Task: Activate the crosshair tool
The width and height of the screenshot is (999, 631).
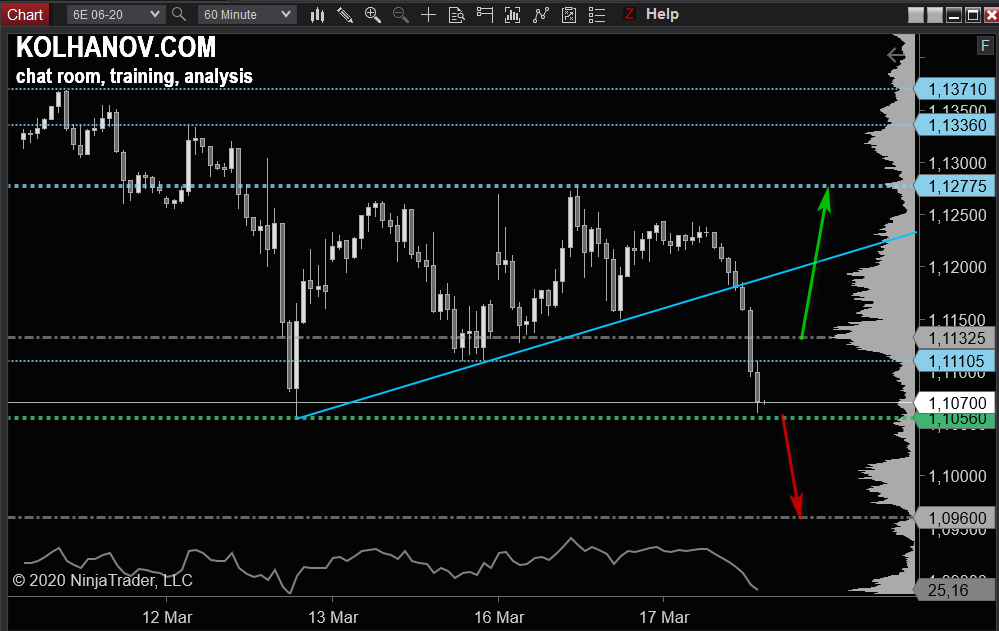Action: (428, 14)
